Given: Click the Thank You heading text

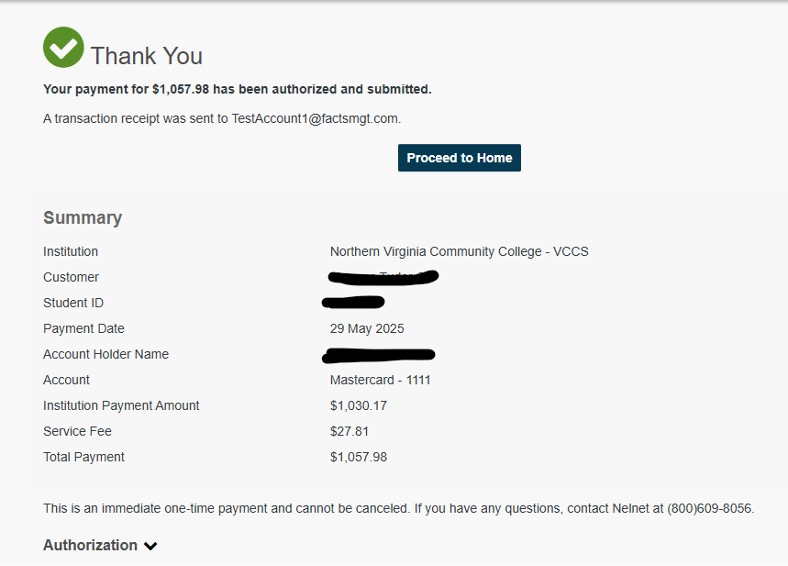Looking at the screenshot, I should (146, 56).
